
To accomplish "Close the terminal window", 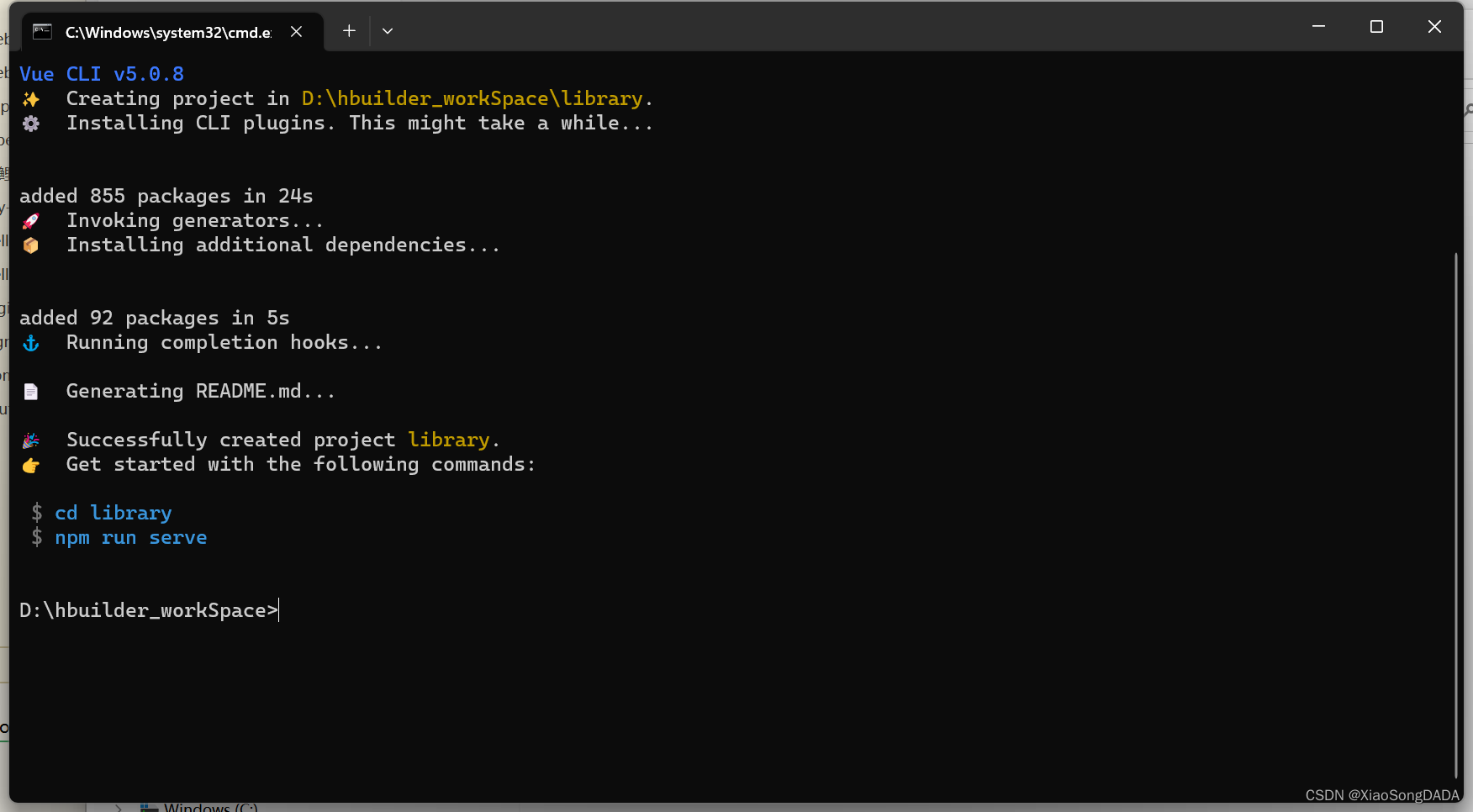I will click(x=1434, y=27).
